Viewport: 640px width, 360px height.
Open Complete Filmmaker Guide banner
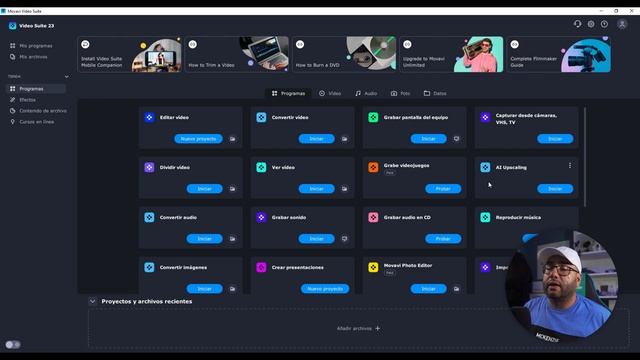(559, 54)
